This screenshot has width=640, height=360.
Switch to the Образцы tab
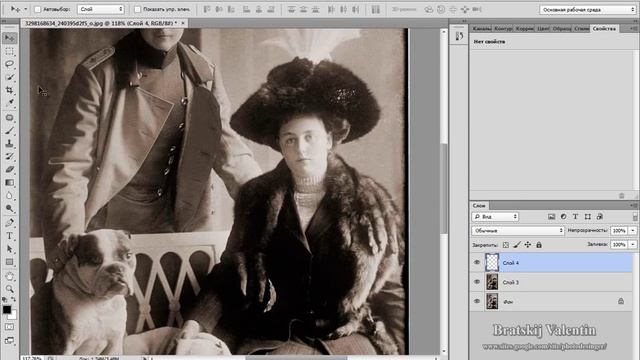click(562, 29)
